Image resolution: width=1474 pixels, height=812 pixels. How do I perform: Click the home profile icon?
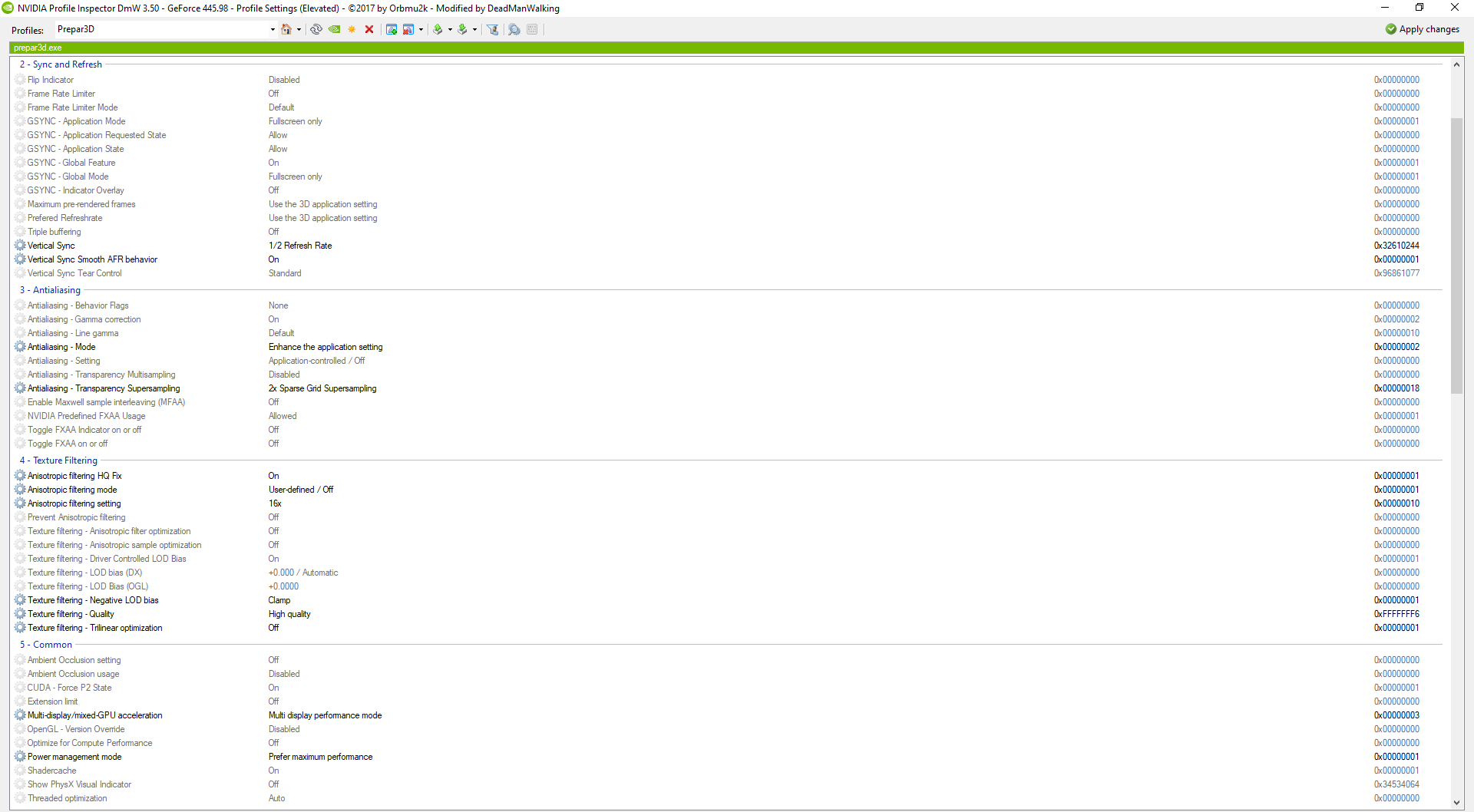[x=286, y=29]
